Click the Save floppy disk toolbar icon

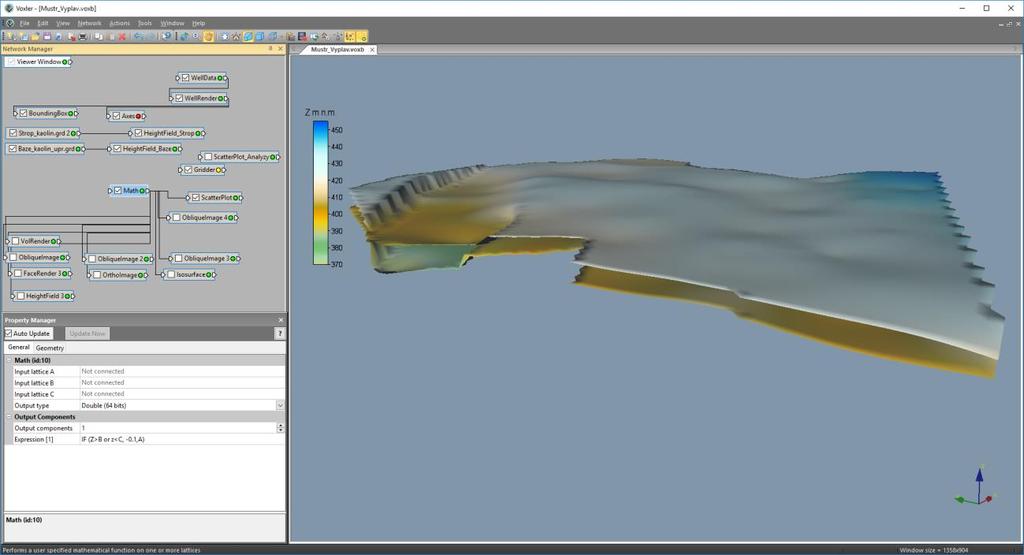click(x=47, y=37)
